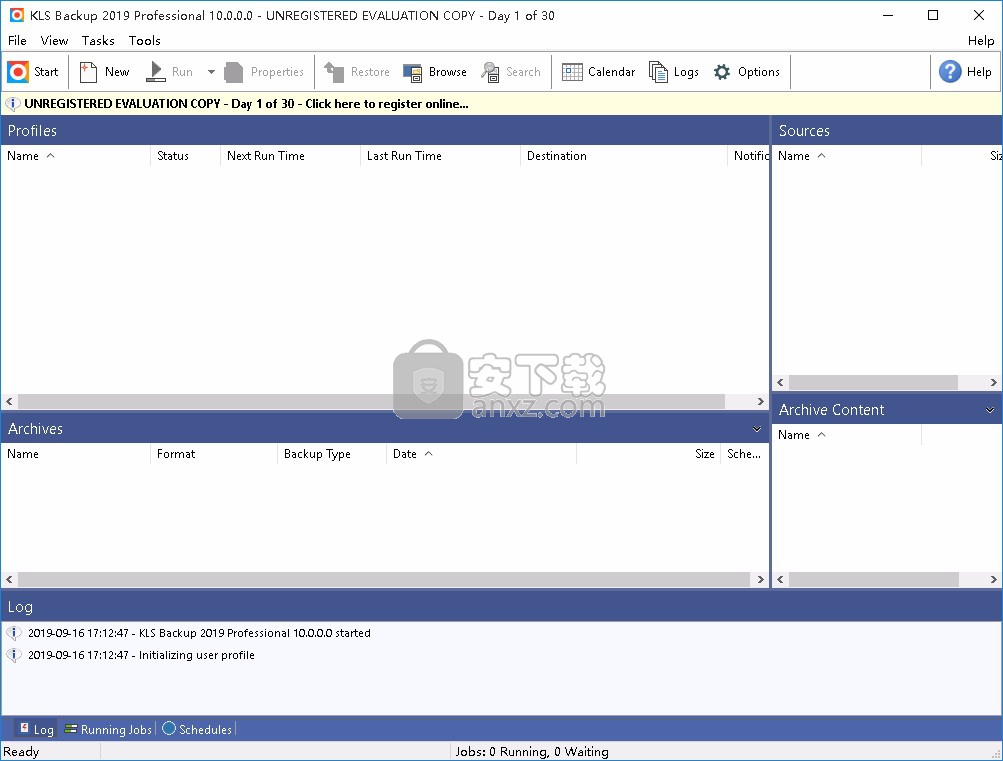Image resolution: width=1003 pixels, height=761 pixels.
Task: Open Browse from the toolbar
Action: 435,72
